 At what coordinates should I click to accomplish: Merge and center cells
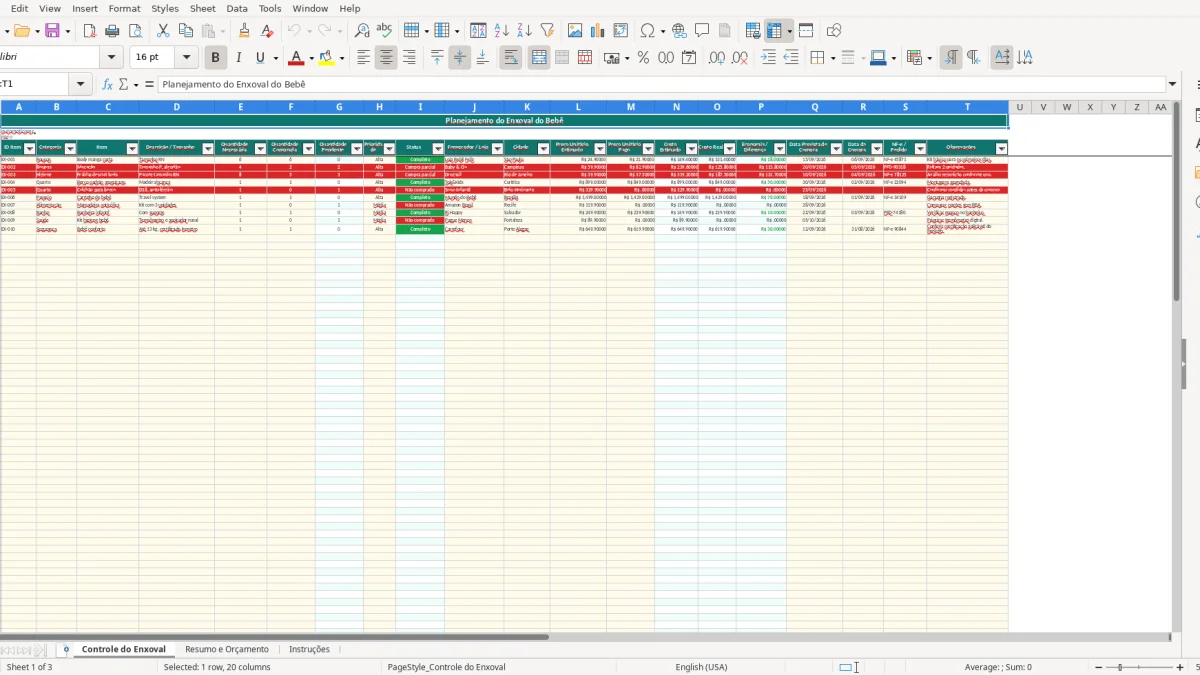(539, 58)
